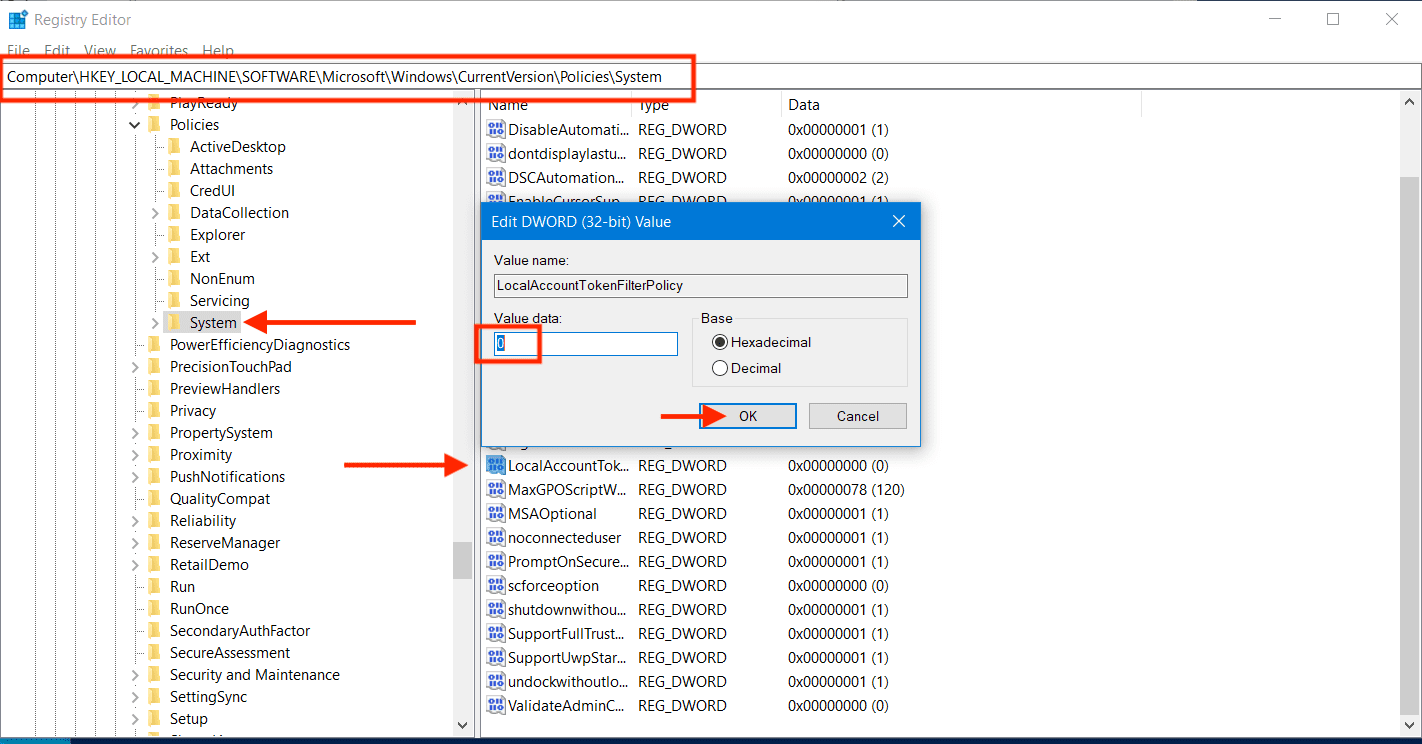Screen dimensions: 1422x744
Task: Click the CredUI folder icon
Action: 174,190
